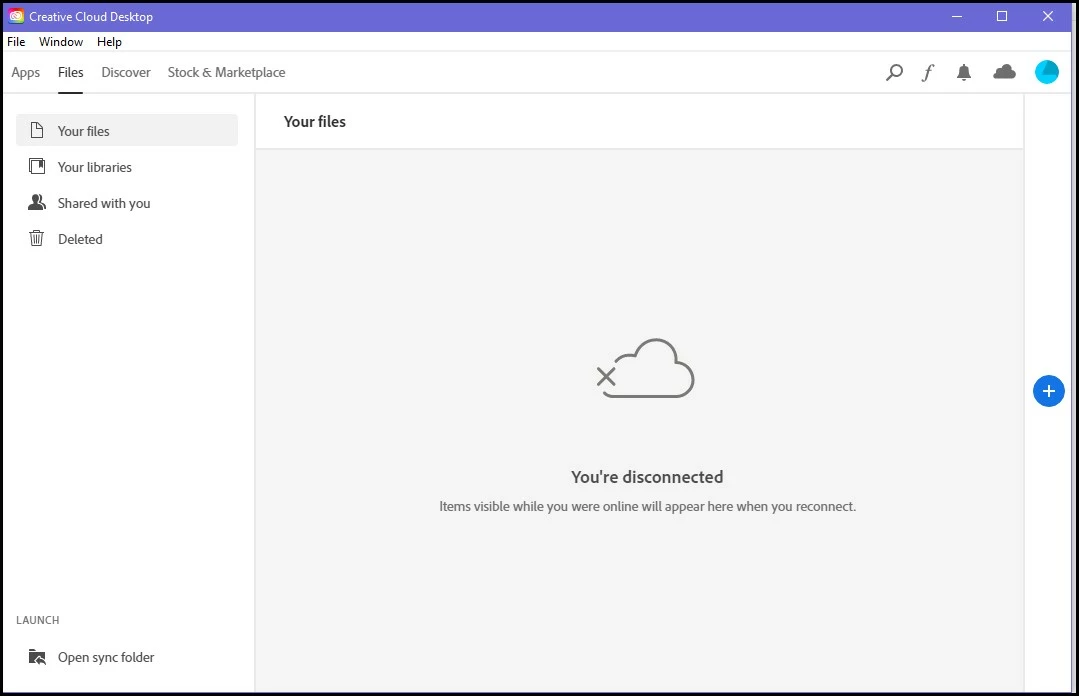Image resolution: width=1079 pixels, height=696 pixels.
Task: Click the "Your files" panel heading
Action: 314,121
